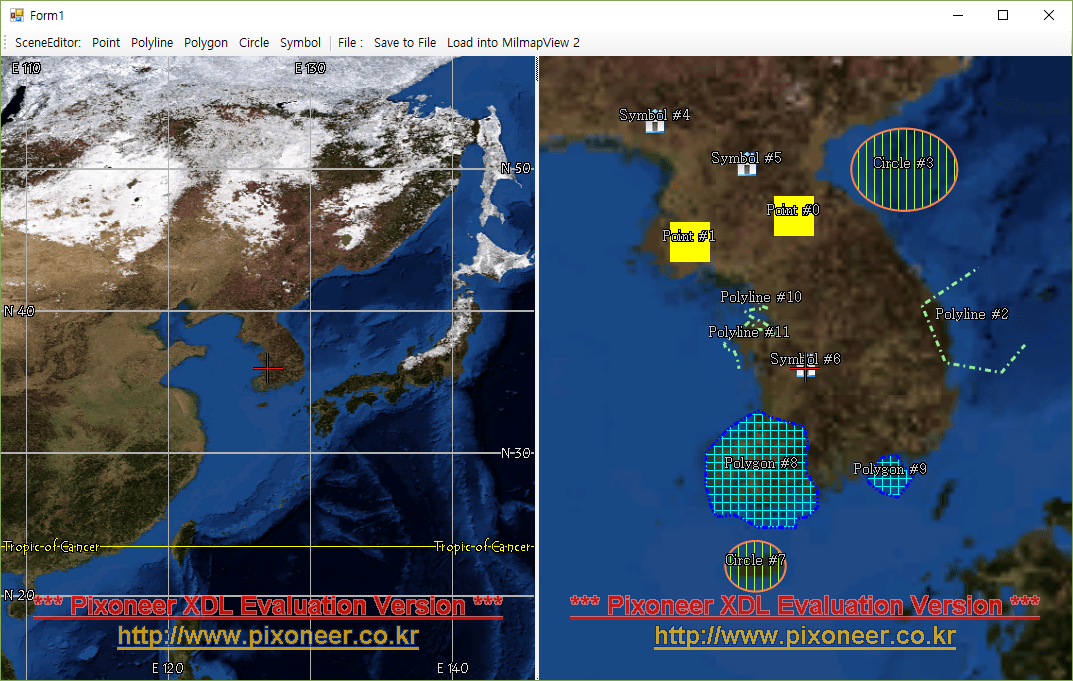1073x681 pixels.
Task: Click the File : toolbar label
Action: point(350,42)
